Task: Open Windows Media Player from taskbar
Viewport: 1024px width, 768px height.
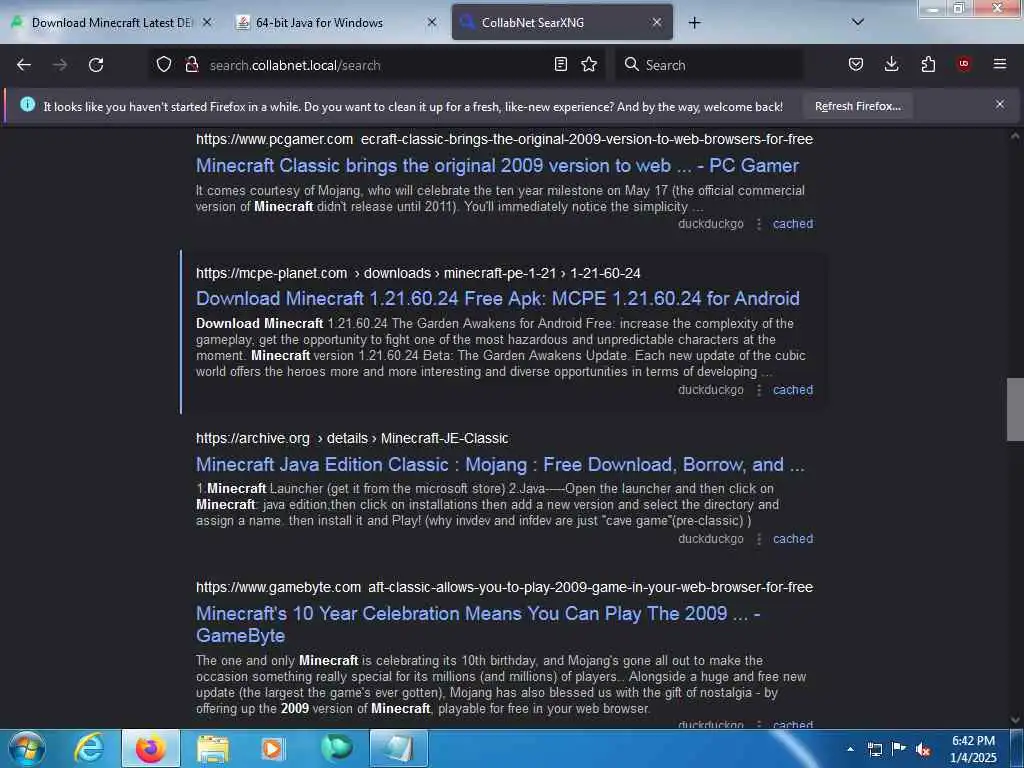Action: pyautogui.click(x=273, y=748)
